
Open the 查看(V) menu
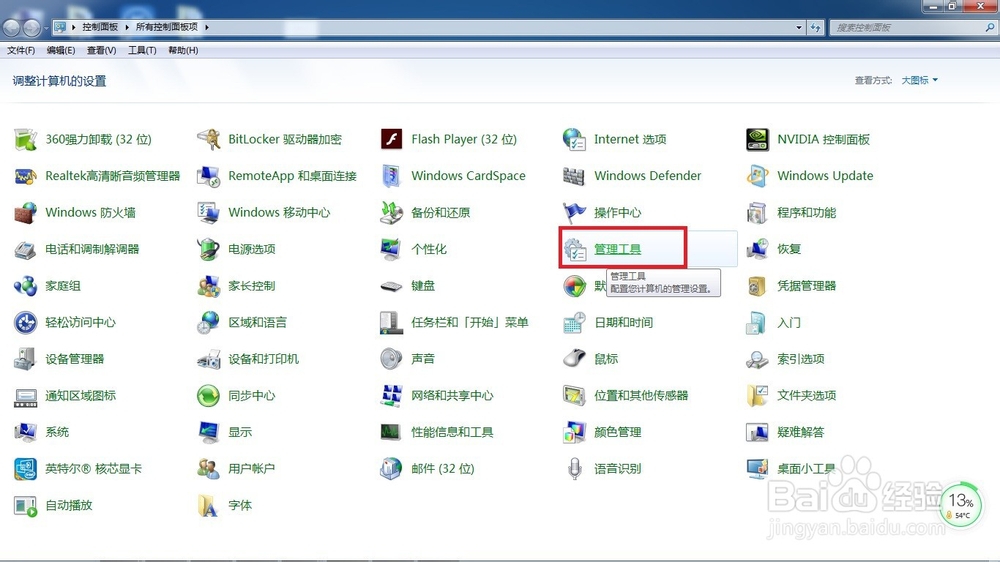101,50
